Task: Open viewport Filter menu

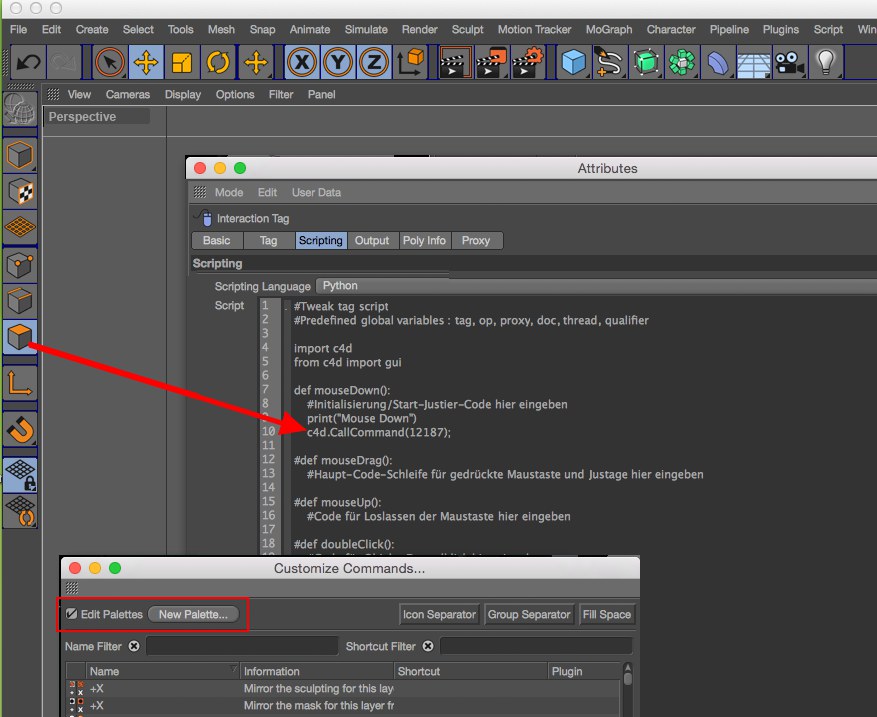Action: (x=281, y=95)
